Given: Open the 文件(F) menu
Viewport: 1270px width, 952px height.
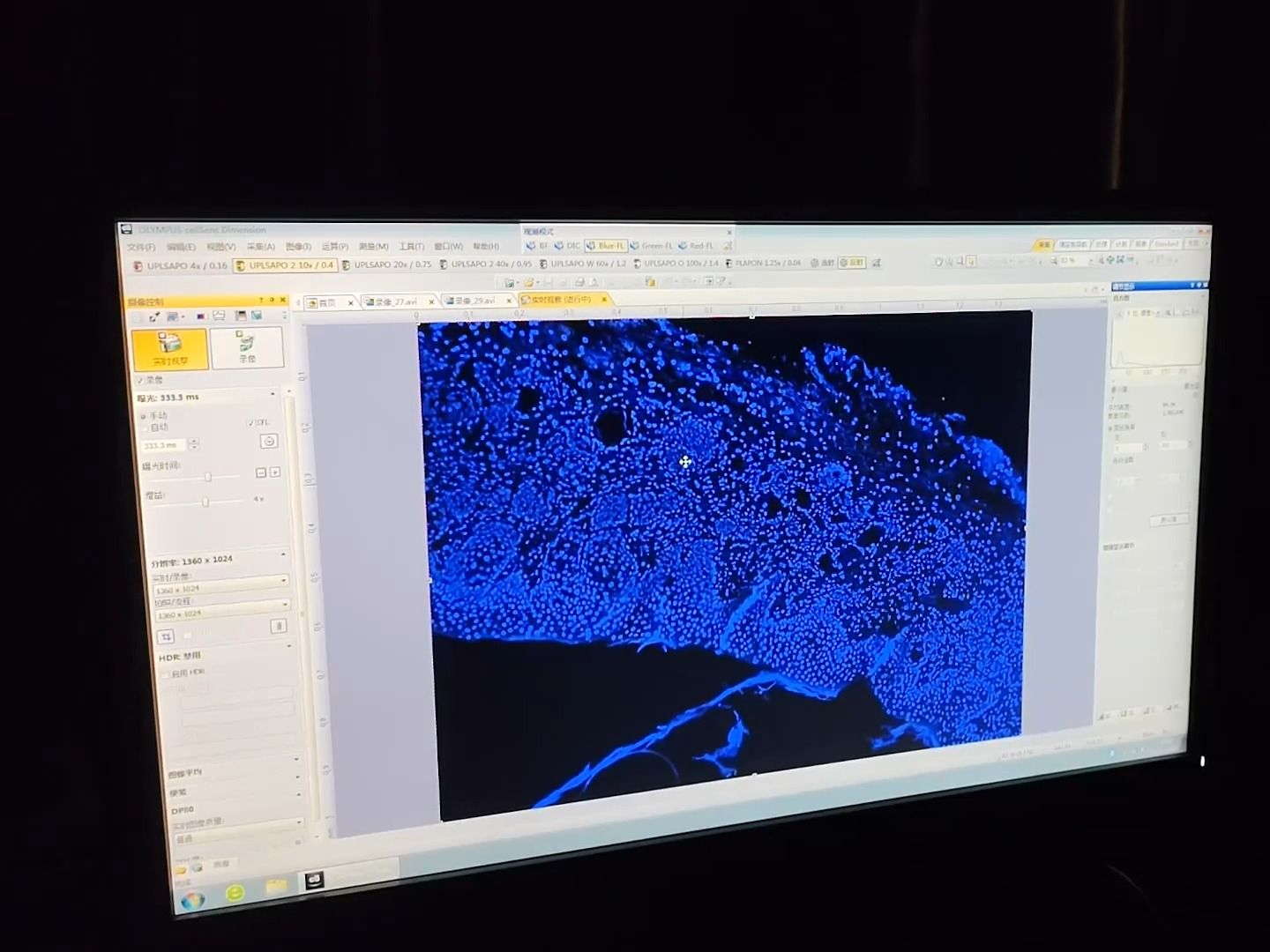Looking at the screenshot, I should pos(141,248).
